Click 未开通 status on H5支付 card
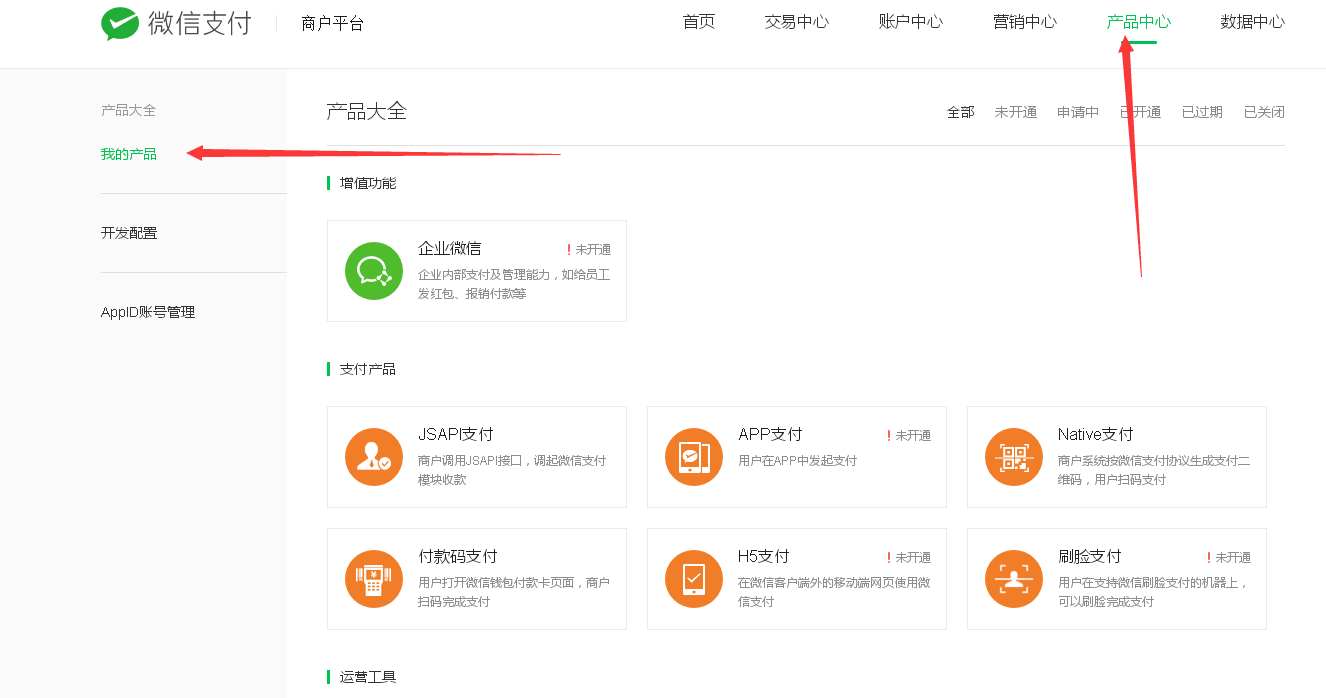 pyautogui.click(x=909, y=558)
